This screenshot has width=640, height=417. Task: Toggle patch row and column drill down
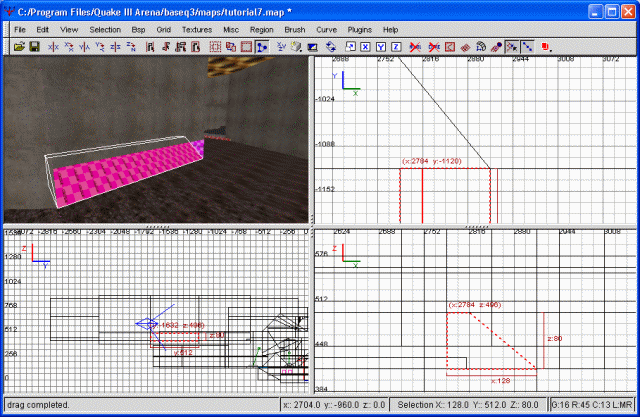[x=527, y=47]
